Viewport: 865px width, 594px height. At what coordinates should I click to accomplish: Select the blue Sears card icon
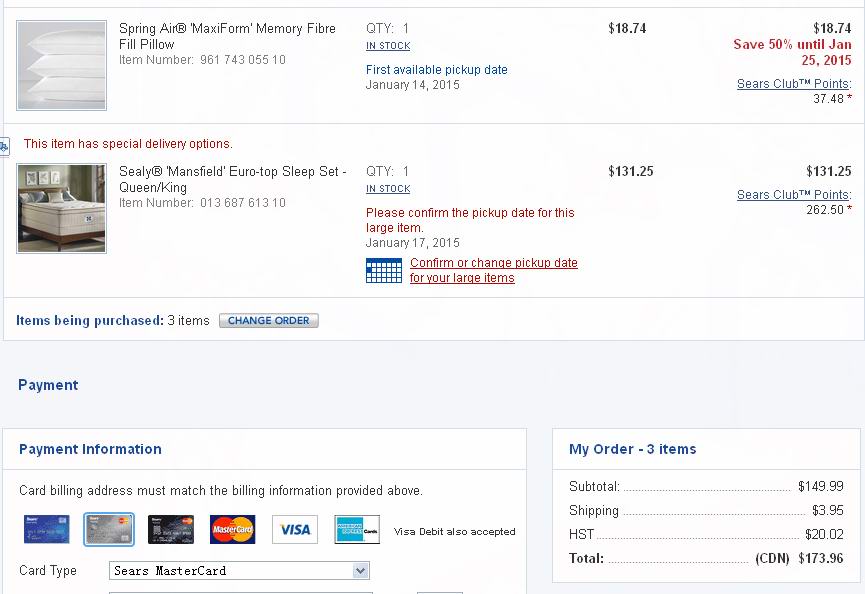point(47,529)
